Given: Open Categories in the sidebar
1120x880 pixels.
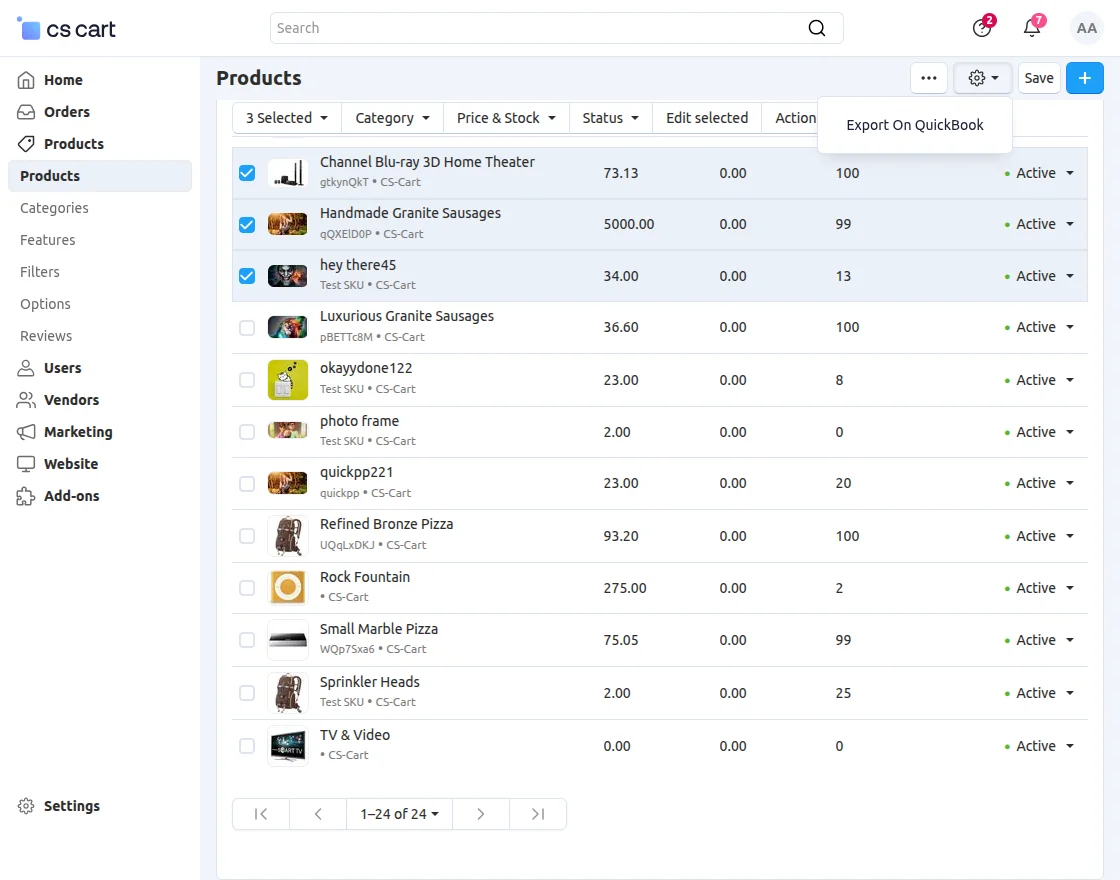Looking at the screenshot, I should [54, 208].
